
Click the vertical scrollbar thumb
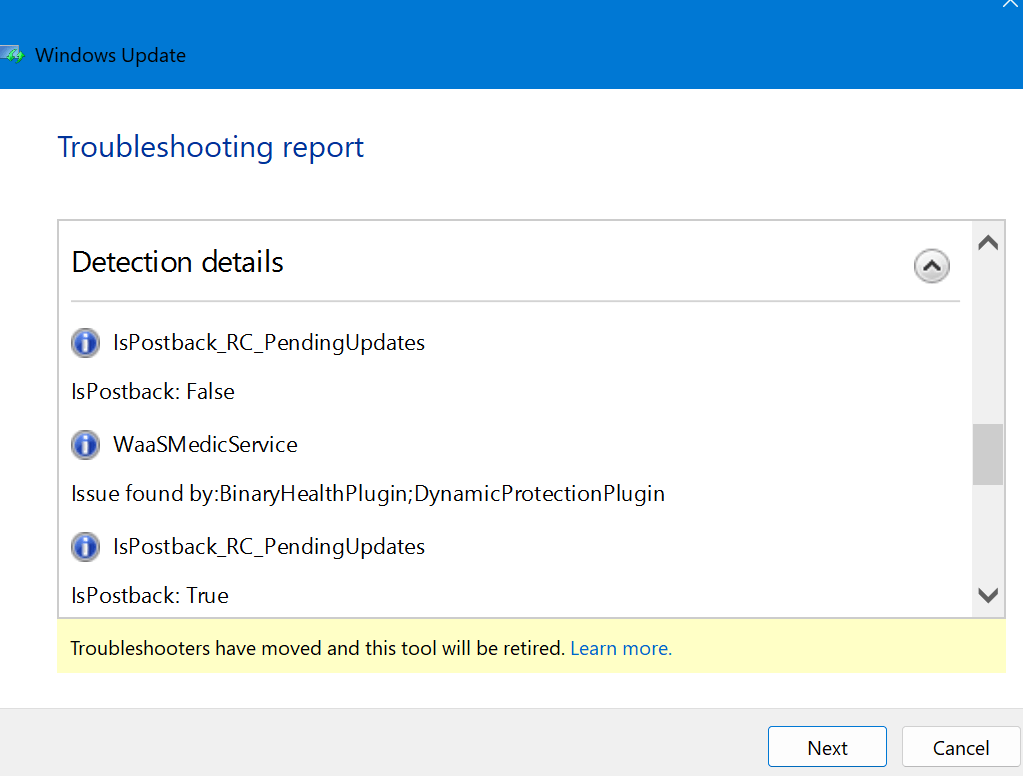click(x=988, y=454)
